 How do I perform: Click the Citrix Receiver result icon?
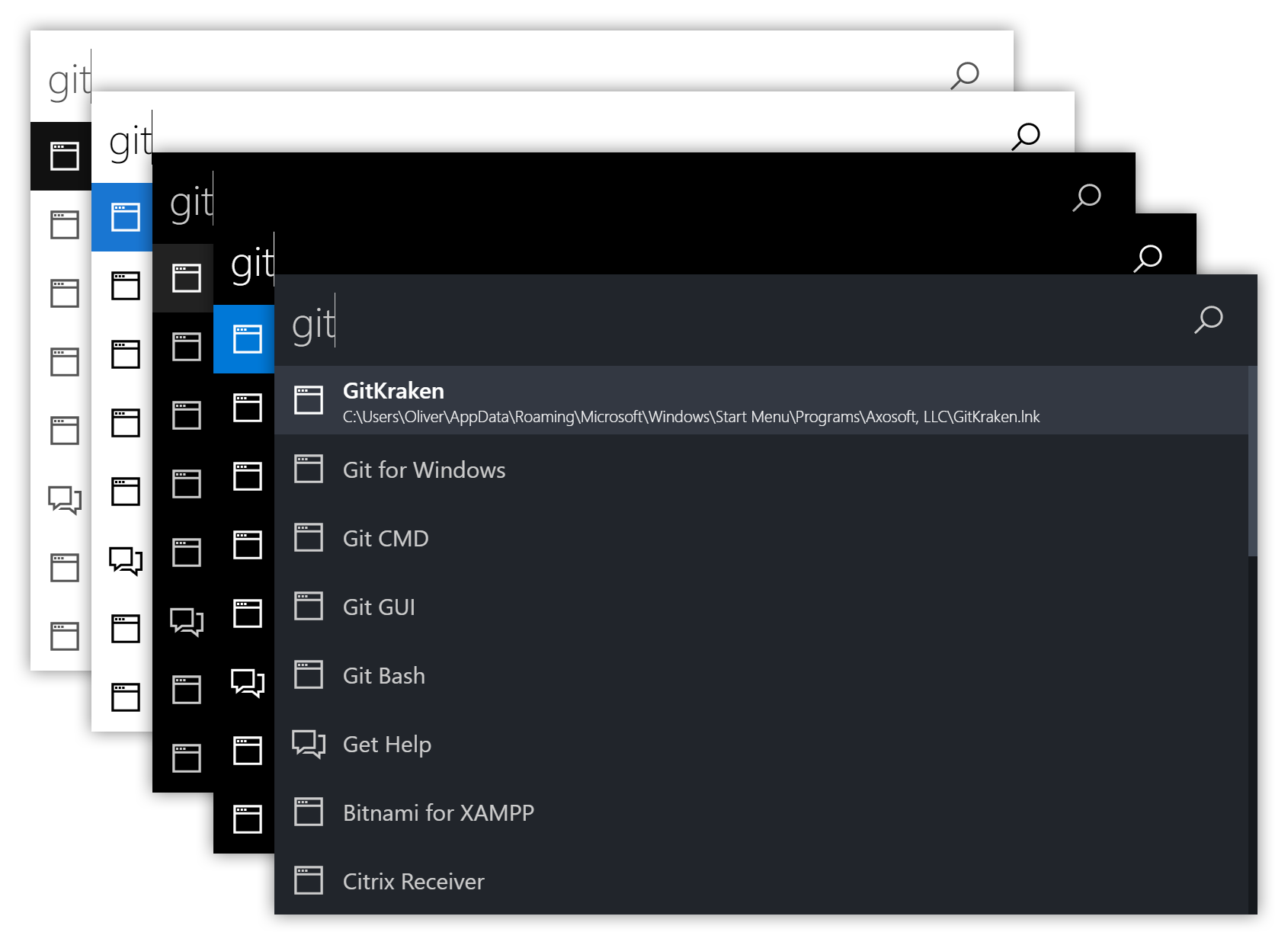tap(309, 880)
